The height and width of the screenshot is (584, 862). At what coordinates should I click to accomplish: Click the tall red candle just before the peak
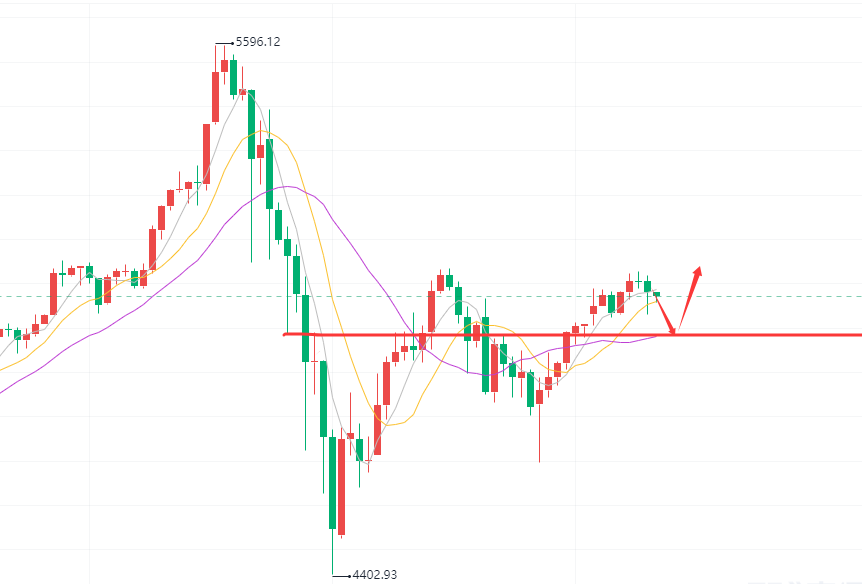(215, 96)
